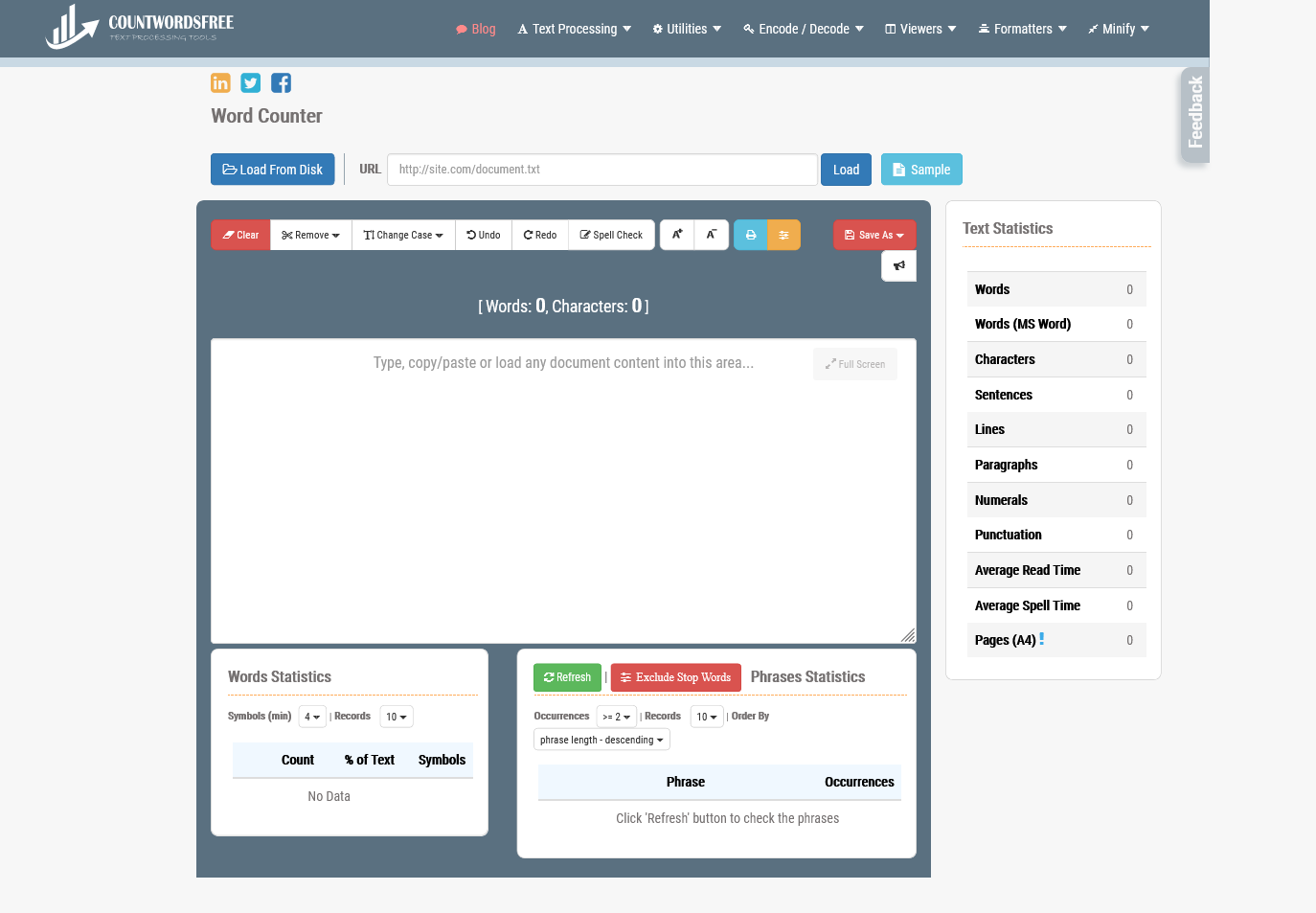Click the Twitter share icon
Viewport: 1316px width, 913px height.
[251, 83]
